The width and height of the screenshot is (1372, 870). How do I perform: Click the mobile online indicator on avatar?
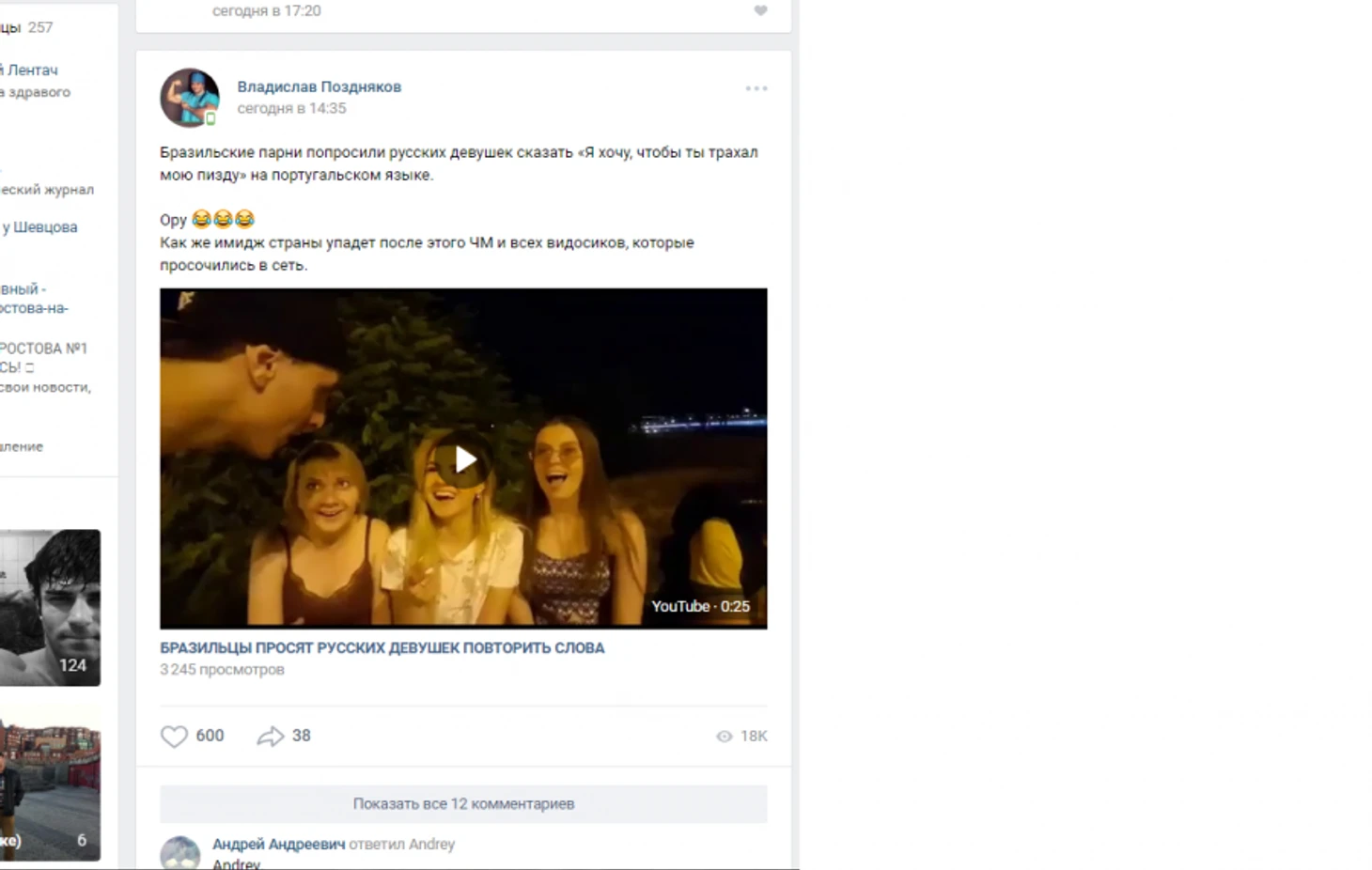[210, 118]
